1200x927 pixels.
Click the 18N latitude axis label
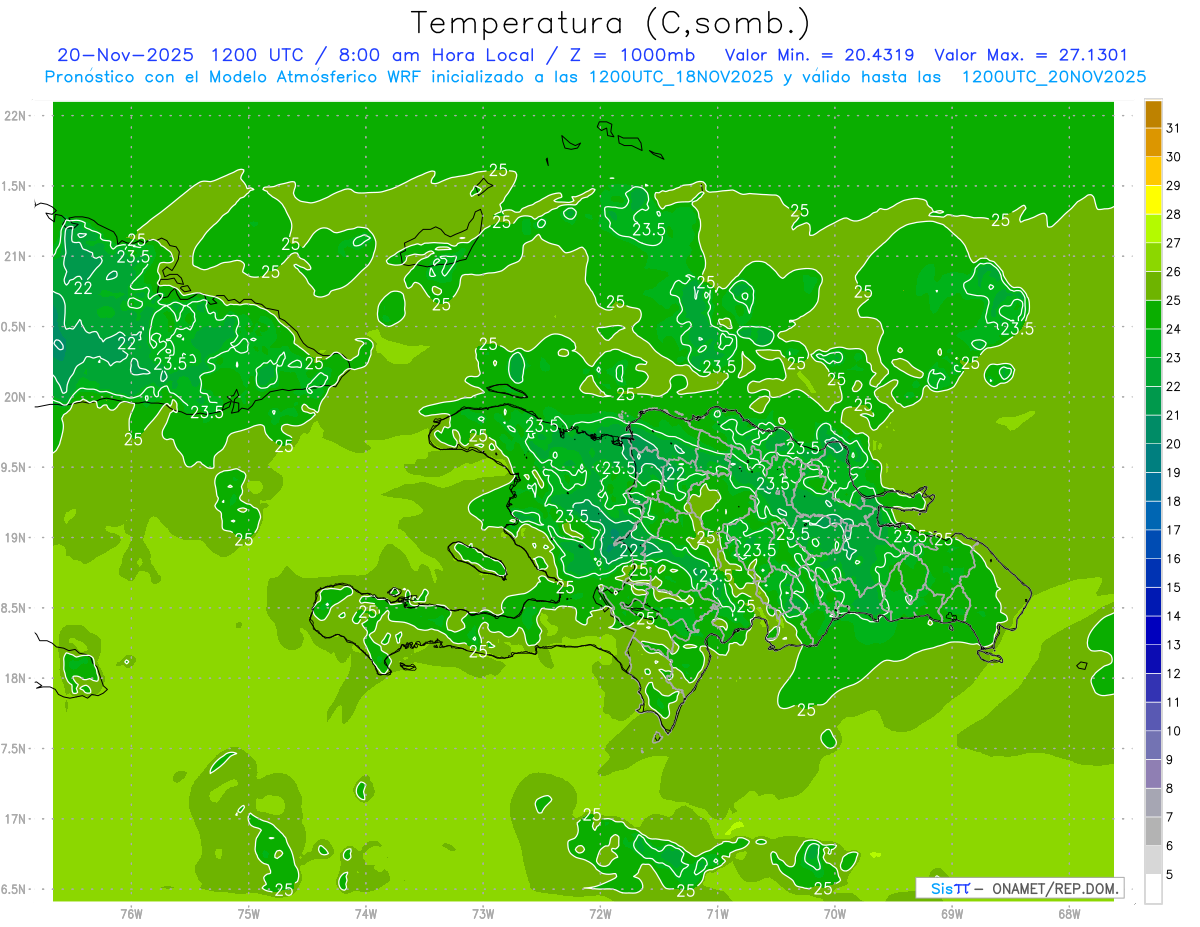pos(15,678)
